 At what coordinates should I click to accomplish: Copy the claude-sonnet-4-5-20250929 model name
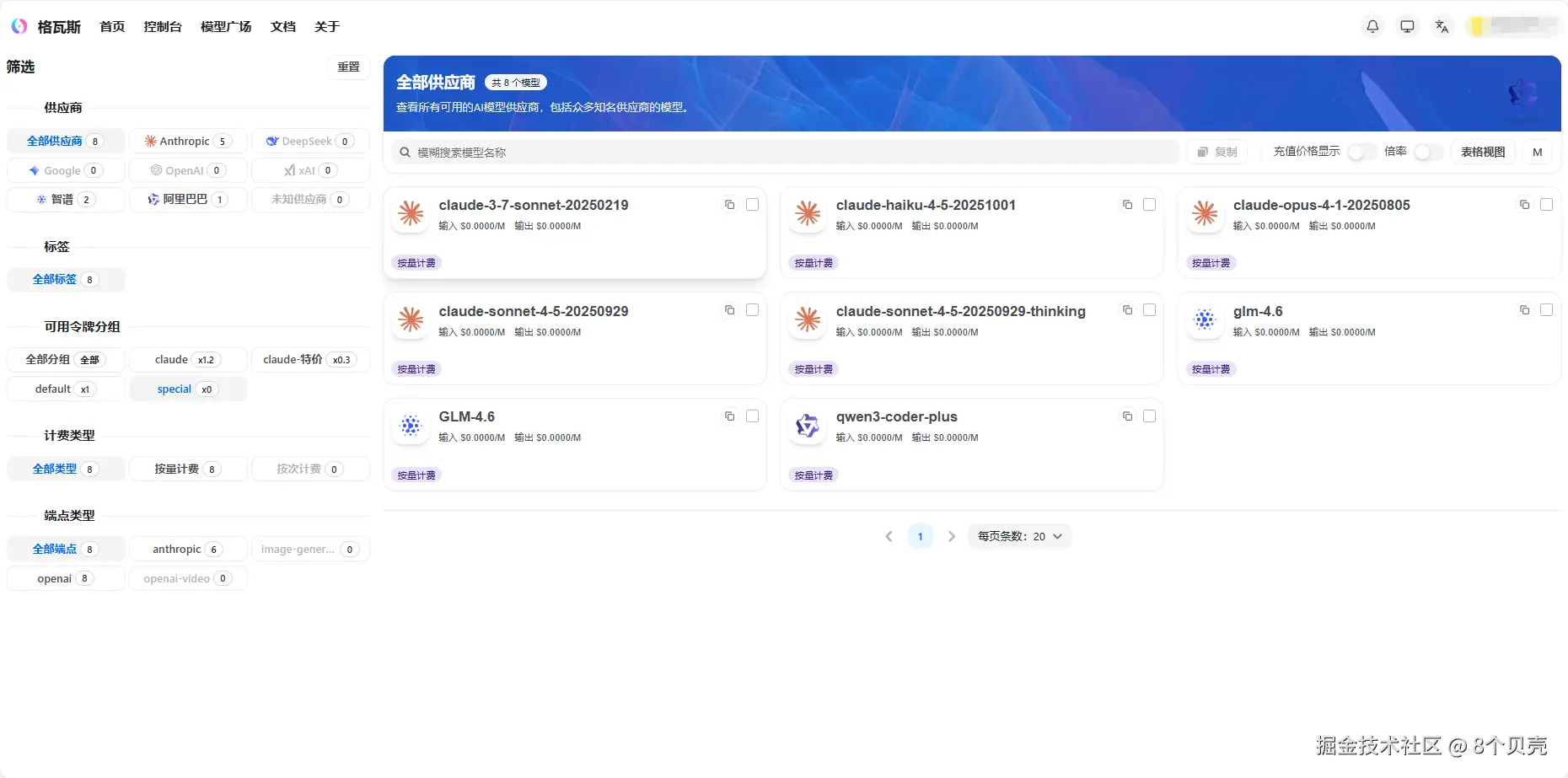coord(730,310)
